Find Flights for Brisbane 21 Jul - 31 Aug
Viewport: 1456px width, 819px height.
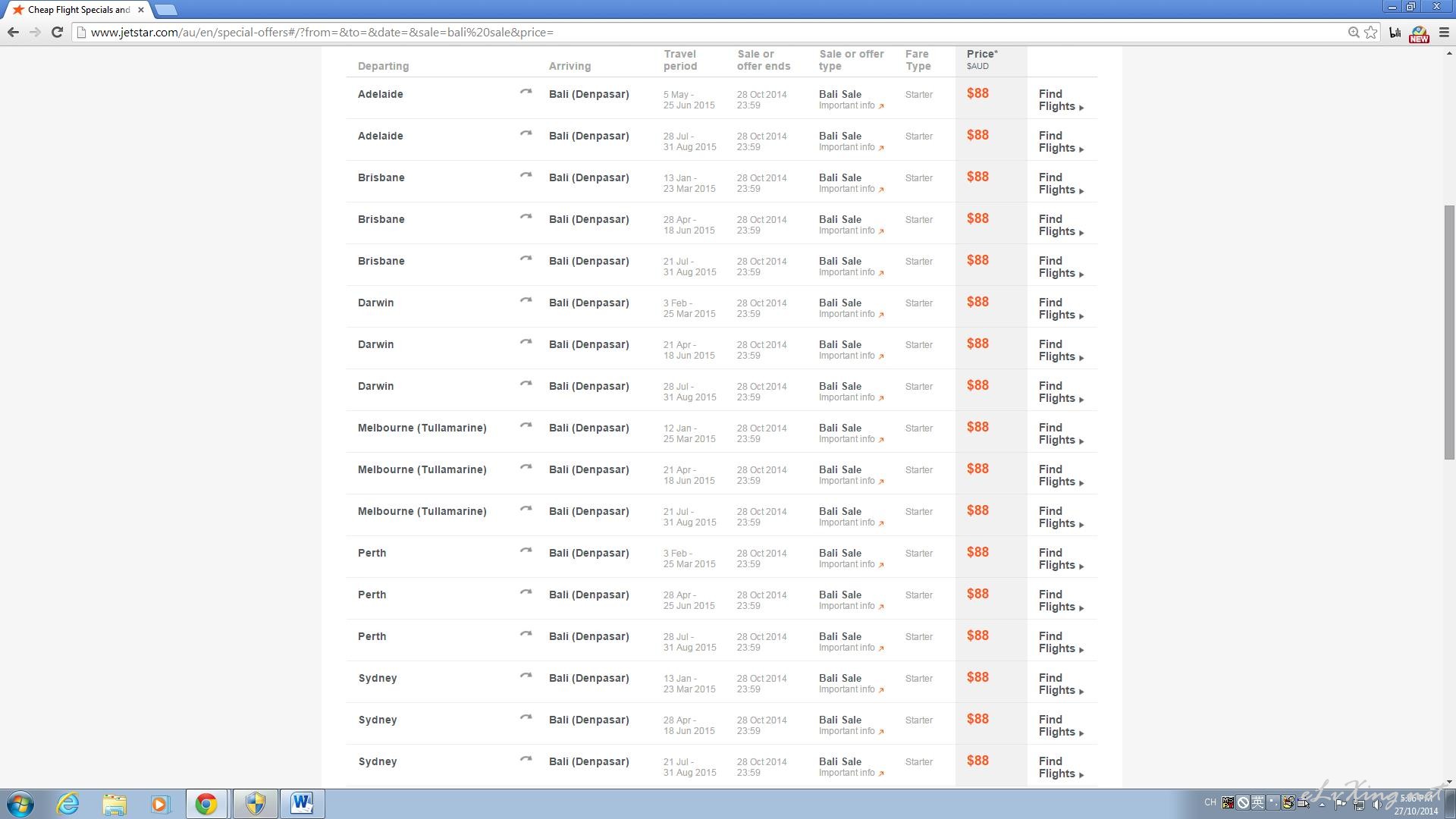pyautogui.click(x=1061, y=267)
